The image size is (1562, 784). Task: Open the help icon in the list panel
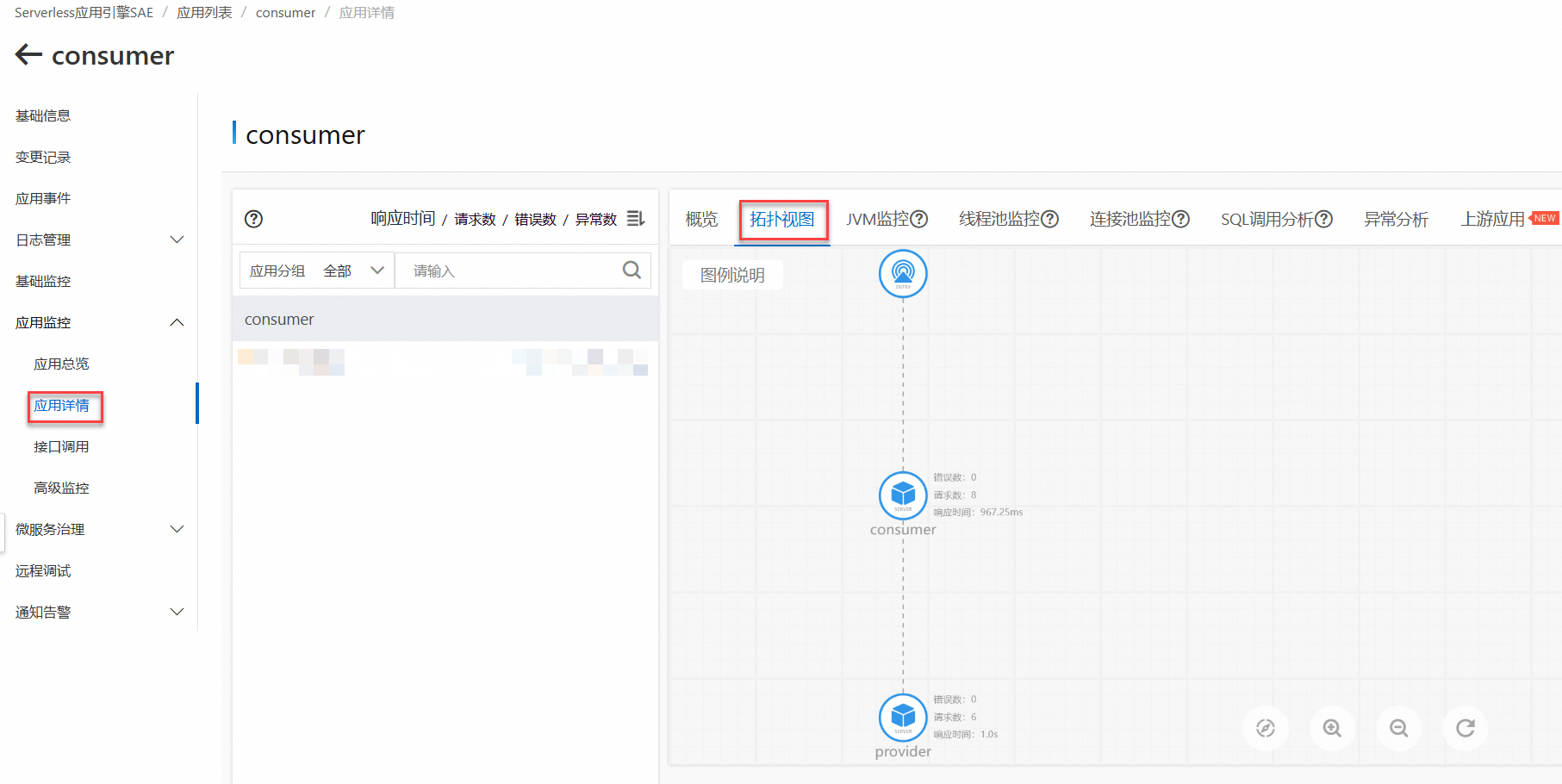[x=253, y=219]
